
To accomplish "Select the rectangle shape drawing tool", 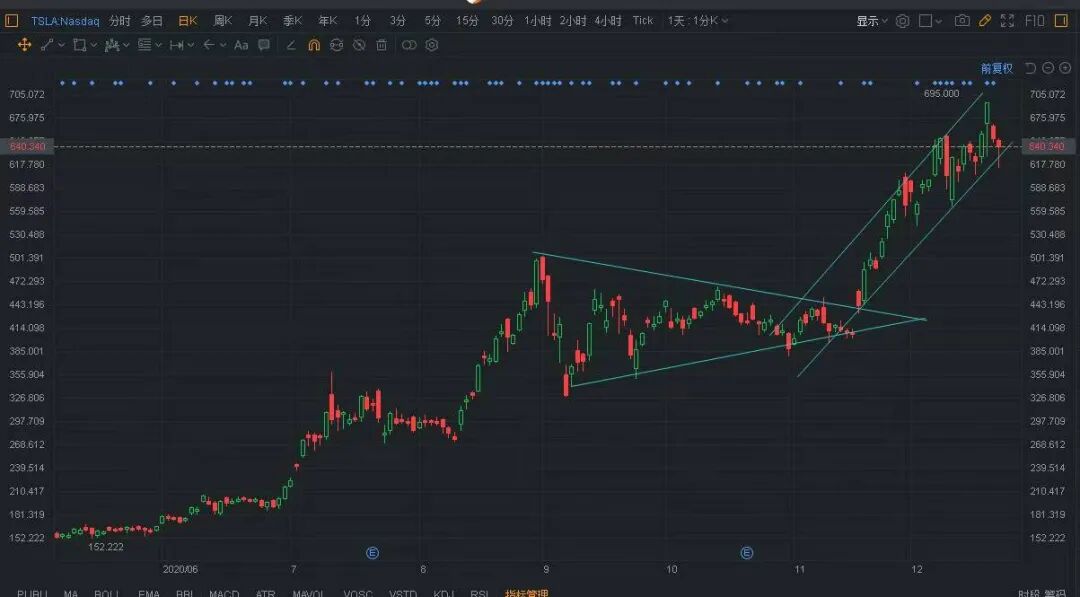I will (79, 45).
